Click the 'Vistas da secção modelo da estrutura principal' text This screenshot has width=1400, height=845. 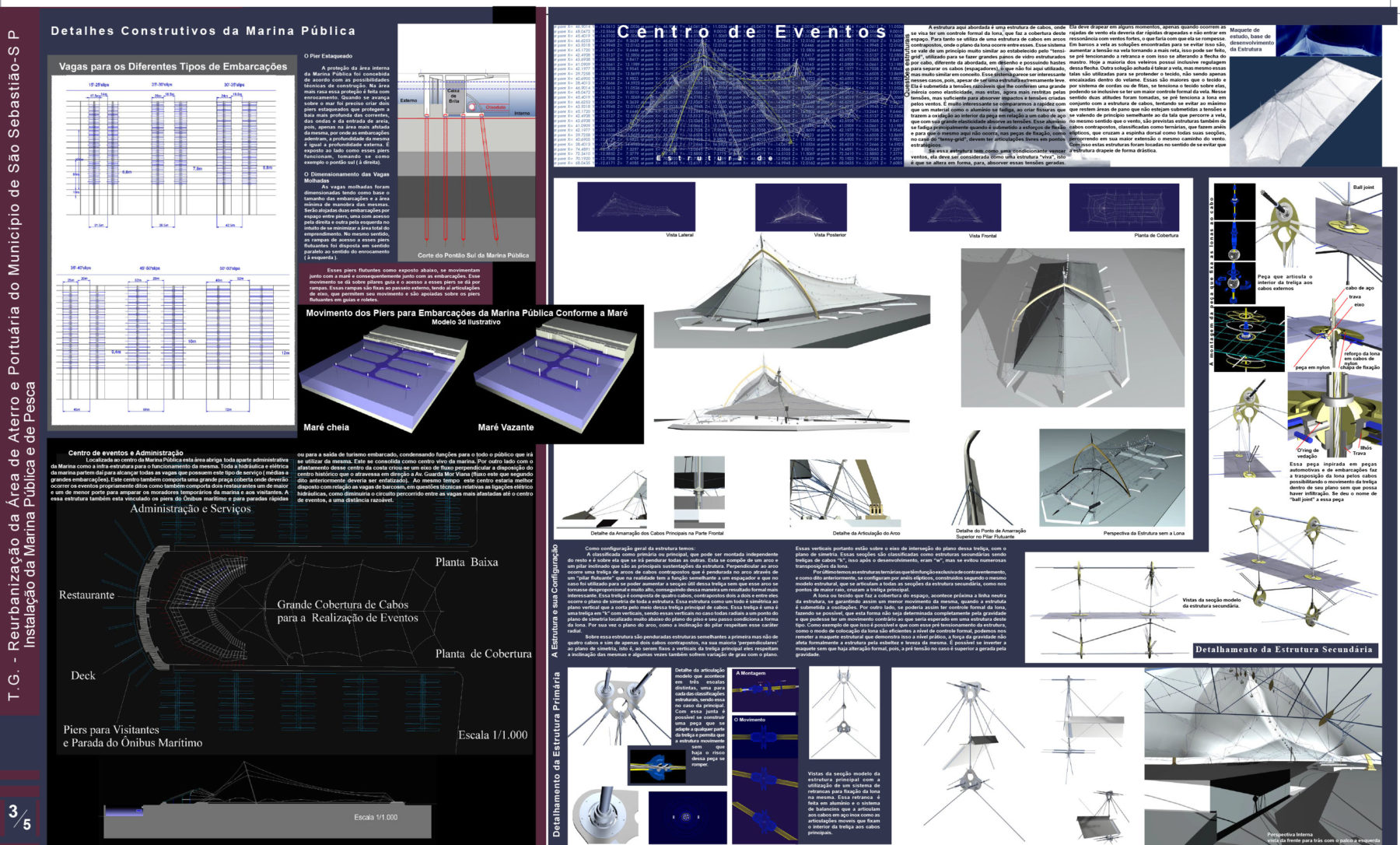click(844, 803)
